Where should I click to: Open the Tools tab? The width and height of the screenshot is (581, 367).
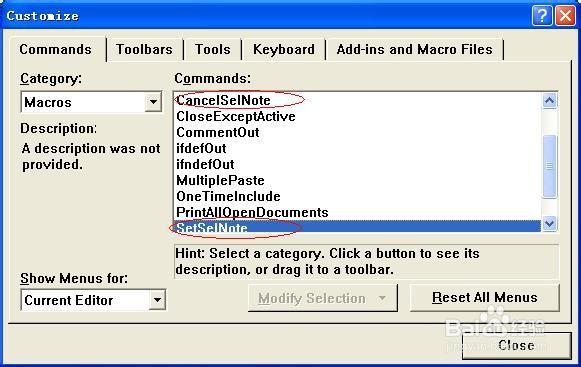click(213, 49)
